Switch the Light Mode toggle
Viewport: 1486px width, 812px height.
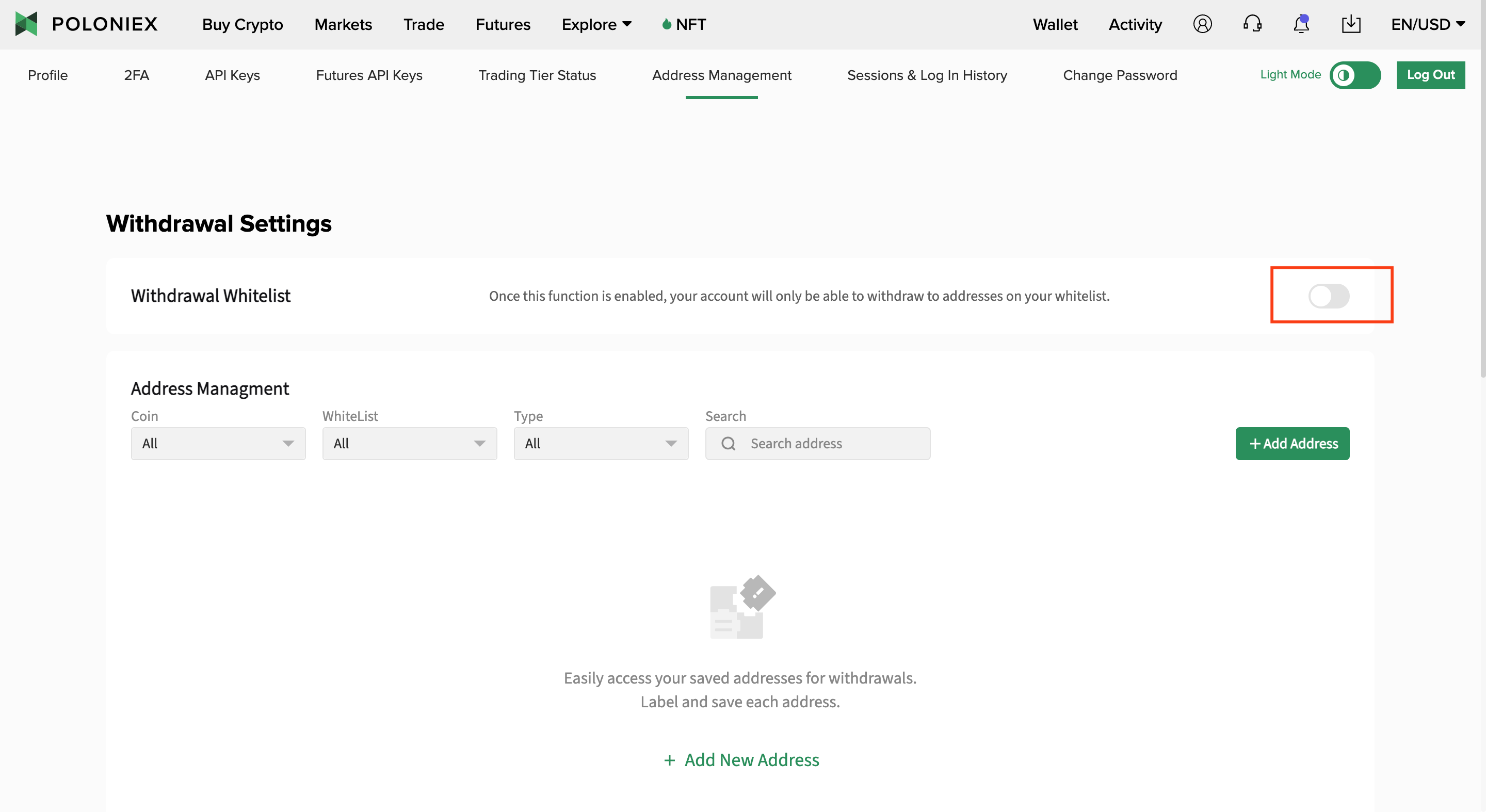1354,75
